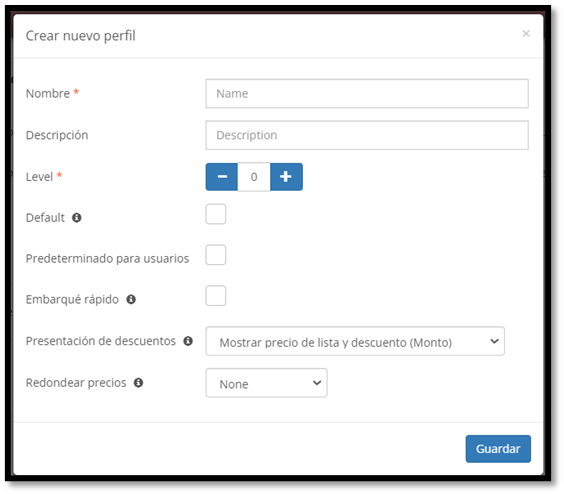
Task: Increase Level with the plus button
Action: tap(286, 177)
